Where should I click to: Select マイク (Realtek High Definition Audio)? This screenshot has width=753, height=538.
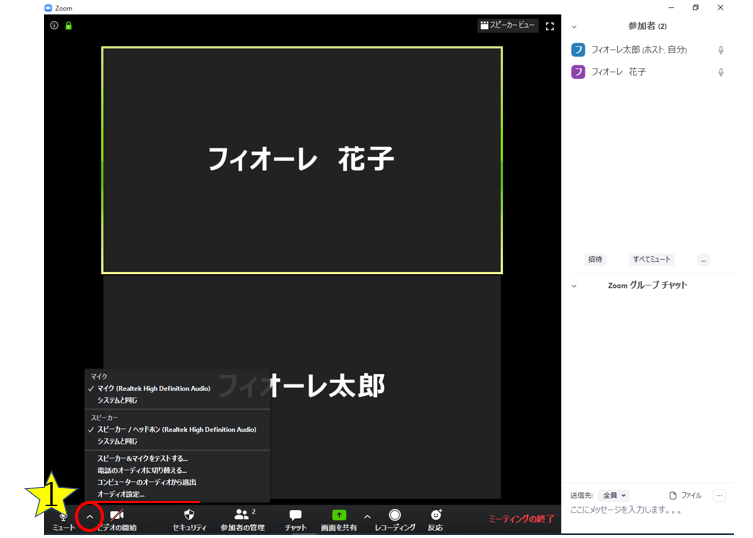[x=154, y=388]
